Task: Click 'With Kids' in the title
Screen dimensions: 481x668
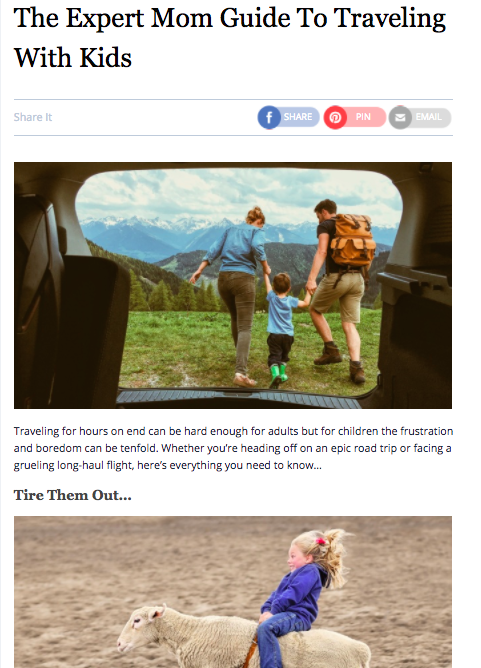Action: coord(73,58)
